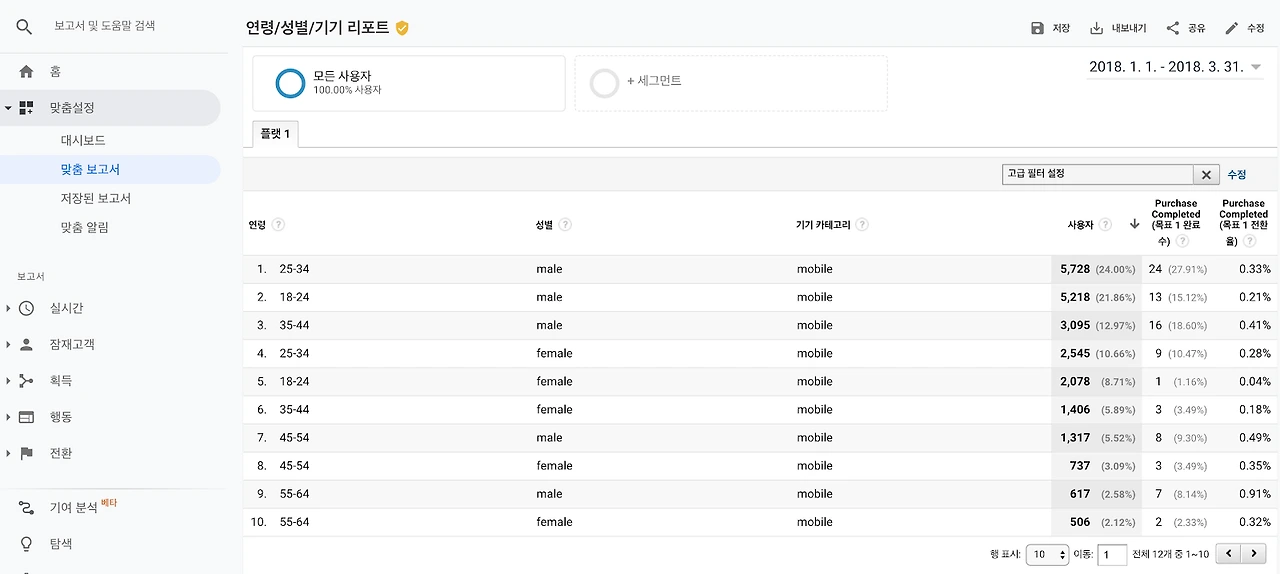
Task: Open 저장된 보고서 in the sidebar
Action: [x=96, y=198]
